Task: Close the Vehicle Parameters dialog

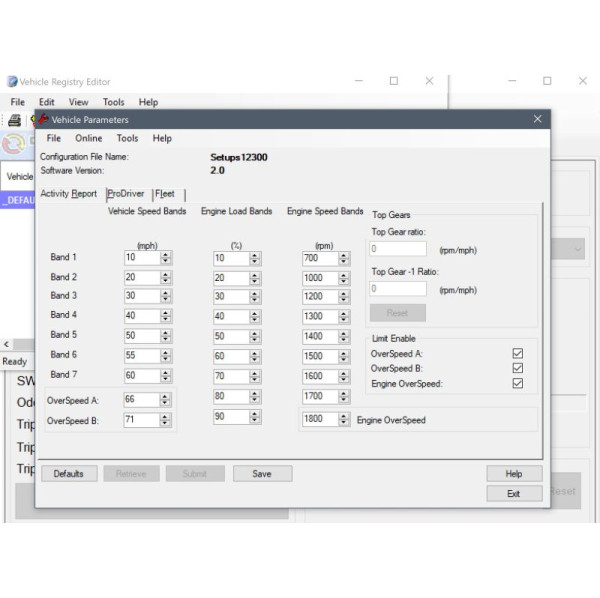Action: click(x=537, y=119)
